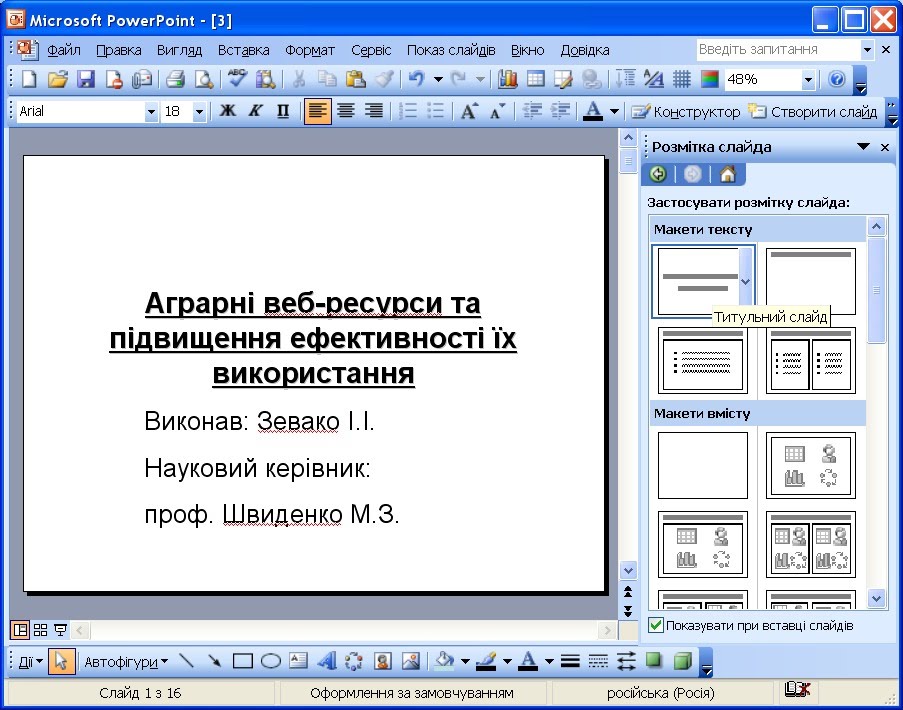
Task: Run spelling check with the ABC icon
Action: point(237,79)
